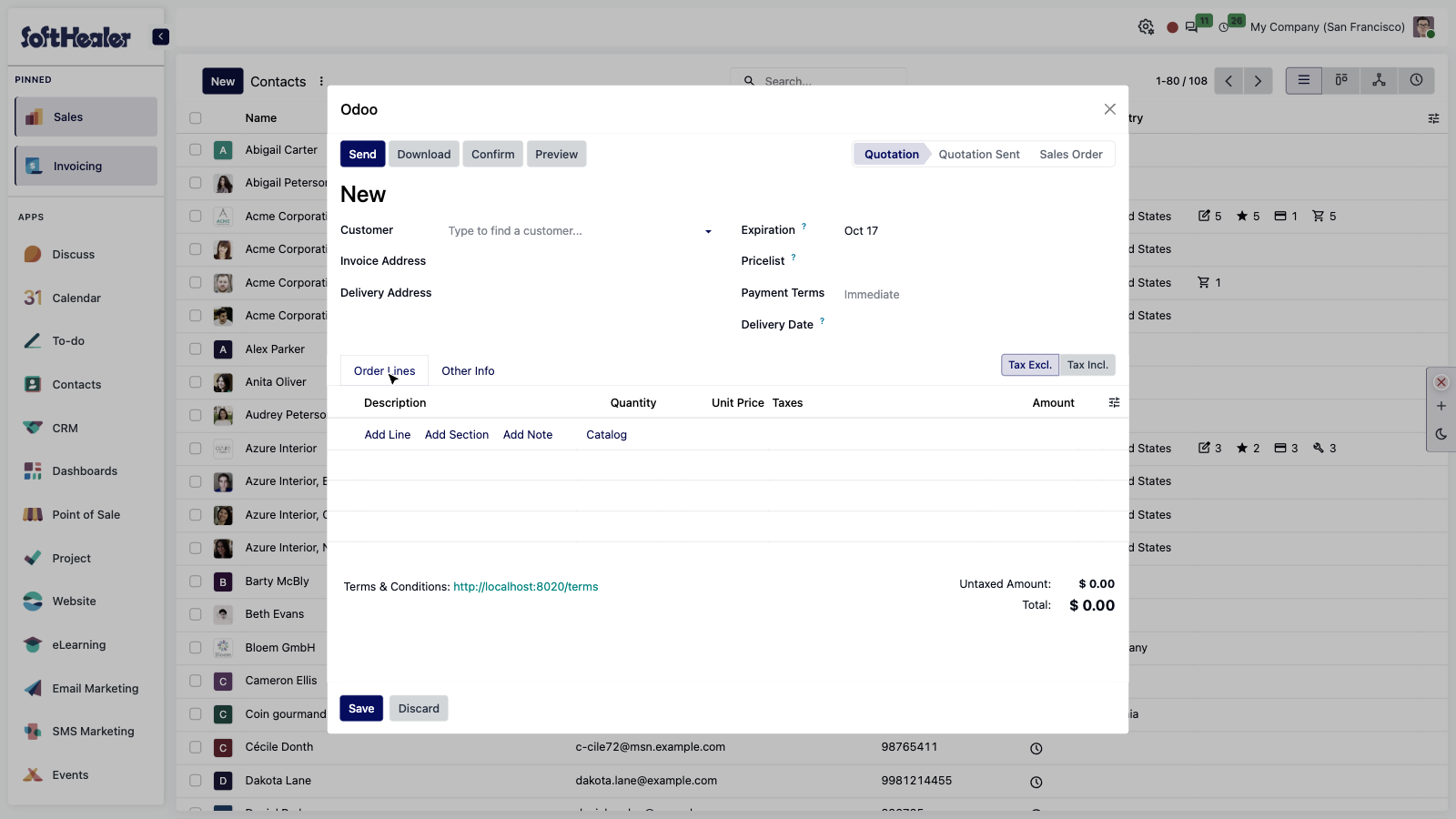Open the eLearning app

[x=78, y=645]
